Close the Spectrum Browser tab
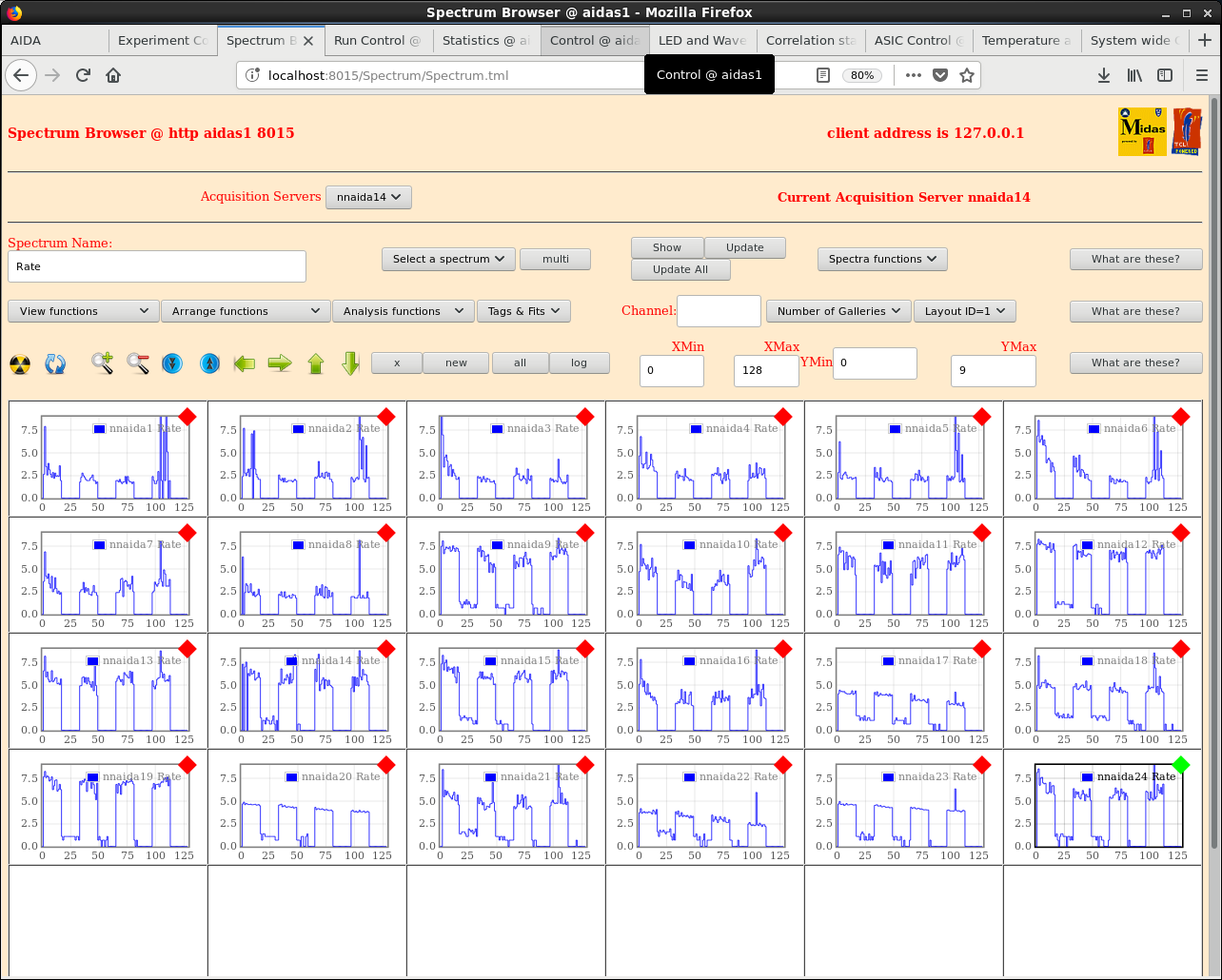The width and height of the screenshot is (1222, 980). click(x=307, y=41)
